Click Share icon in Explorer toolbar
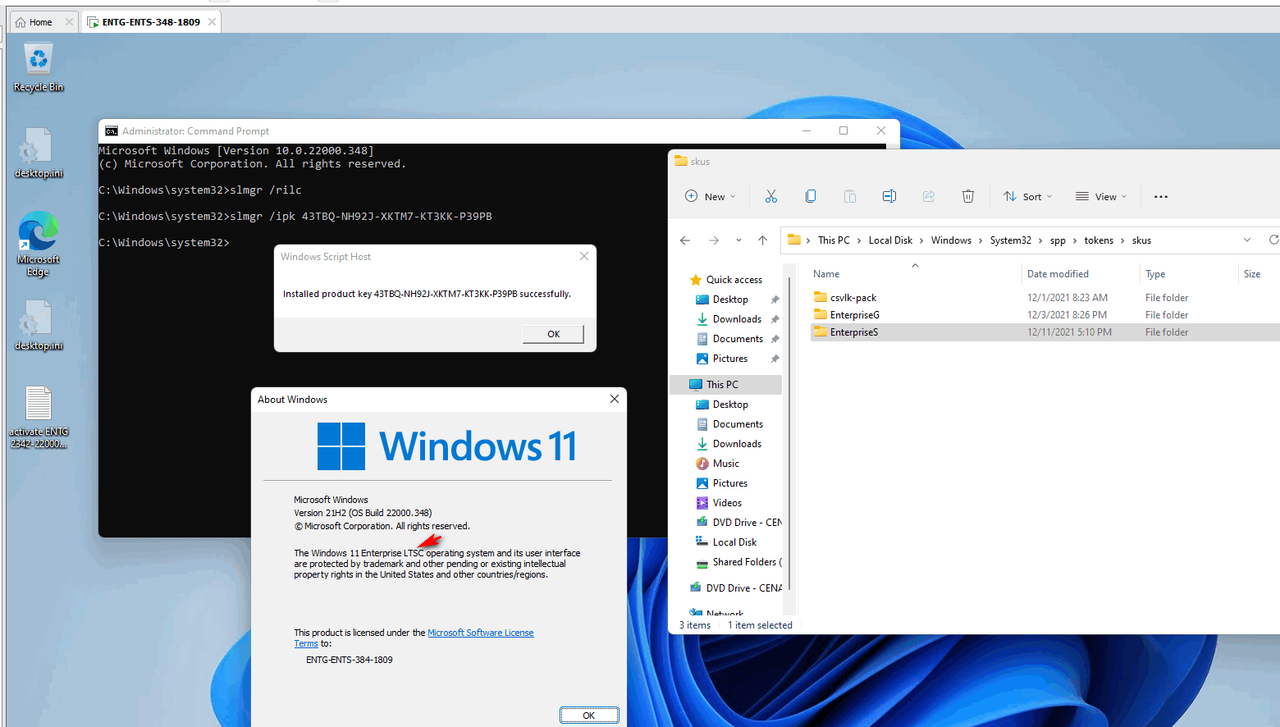The height and width of the screenshot is (727, 1280). [x=928, y=197]
